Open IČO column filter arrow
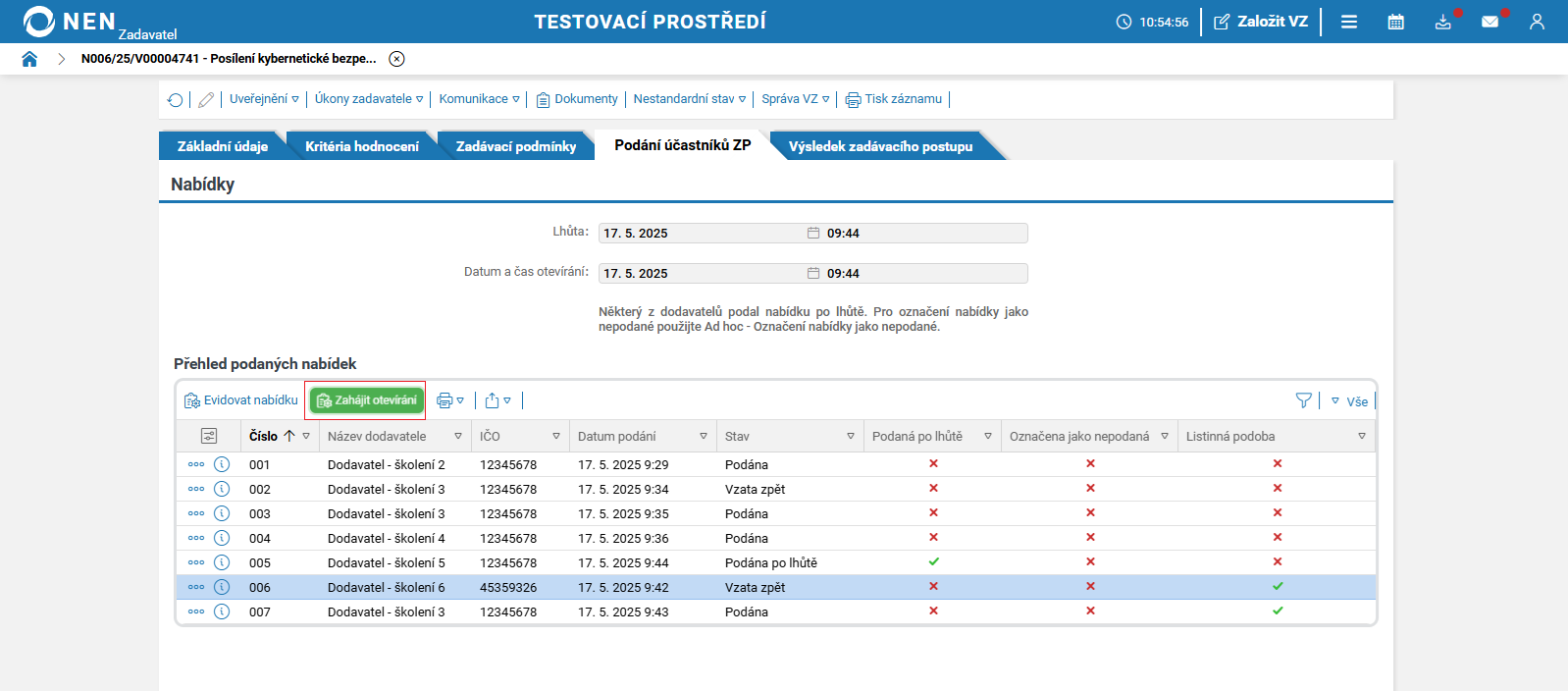 [556, 436]
